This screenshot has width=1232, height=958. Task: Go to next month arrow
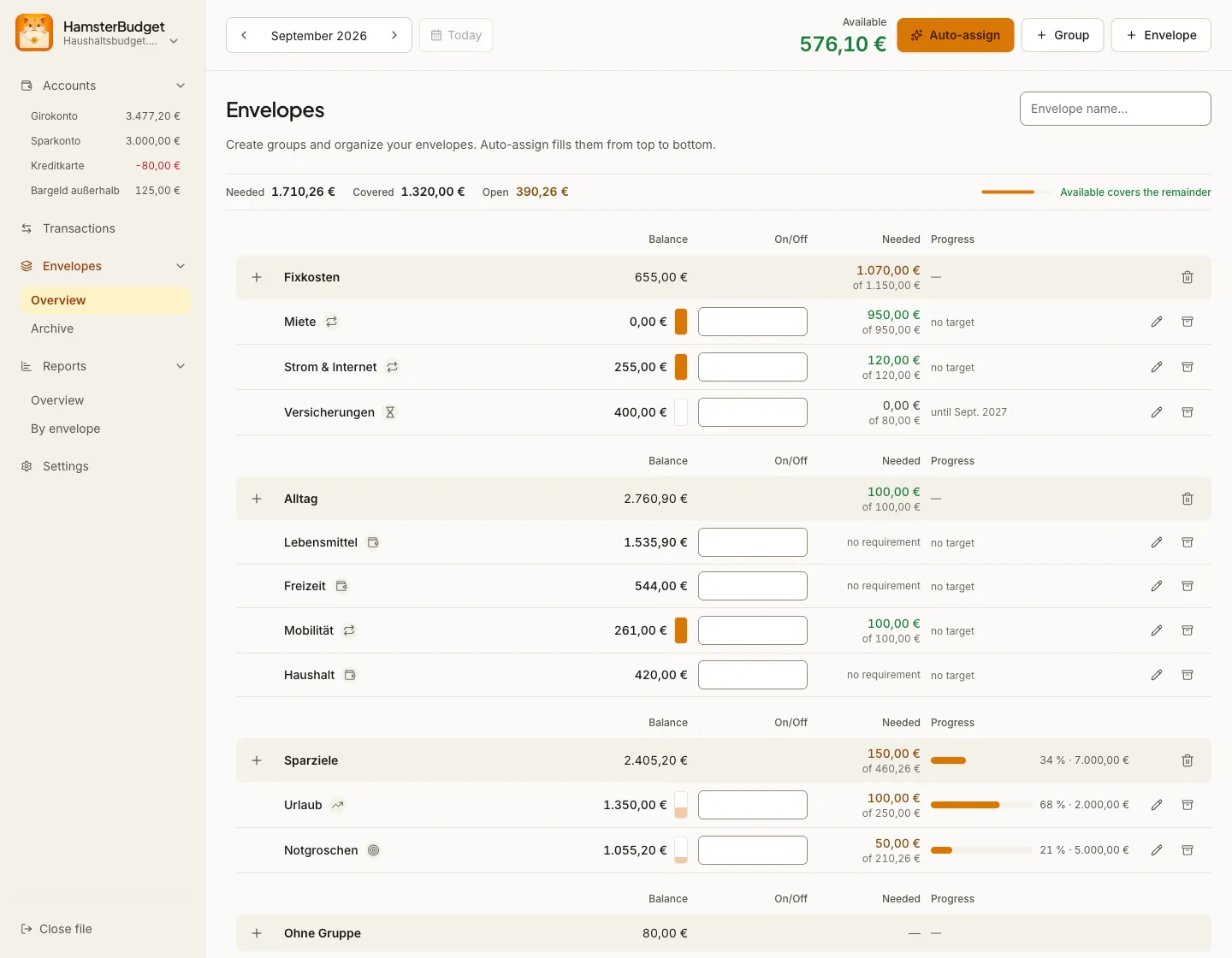(x=394, y=35)
